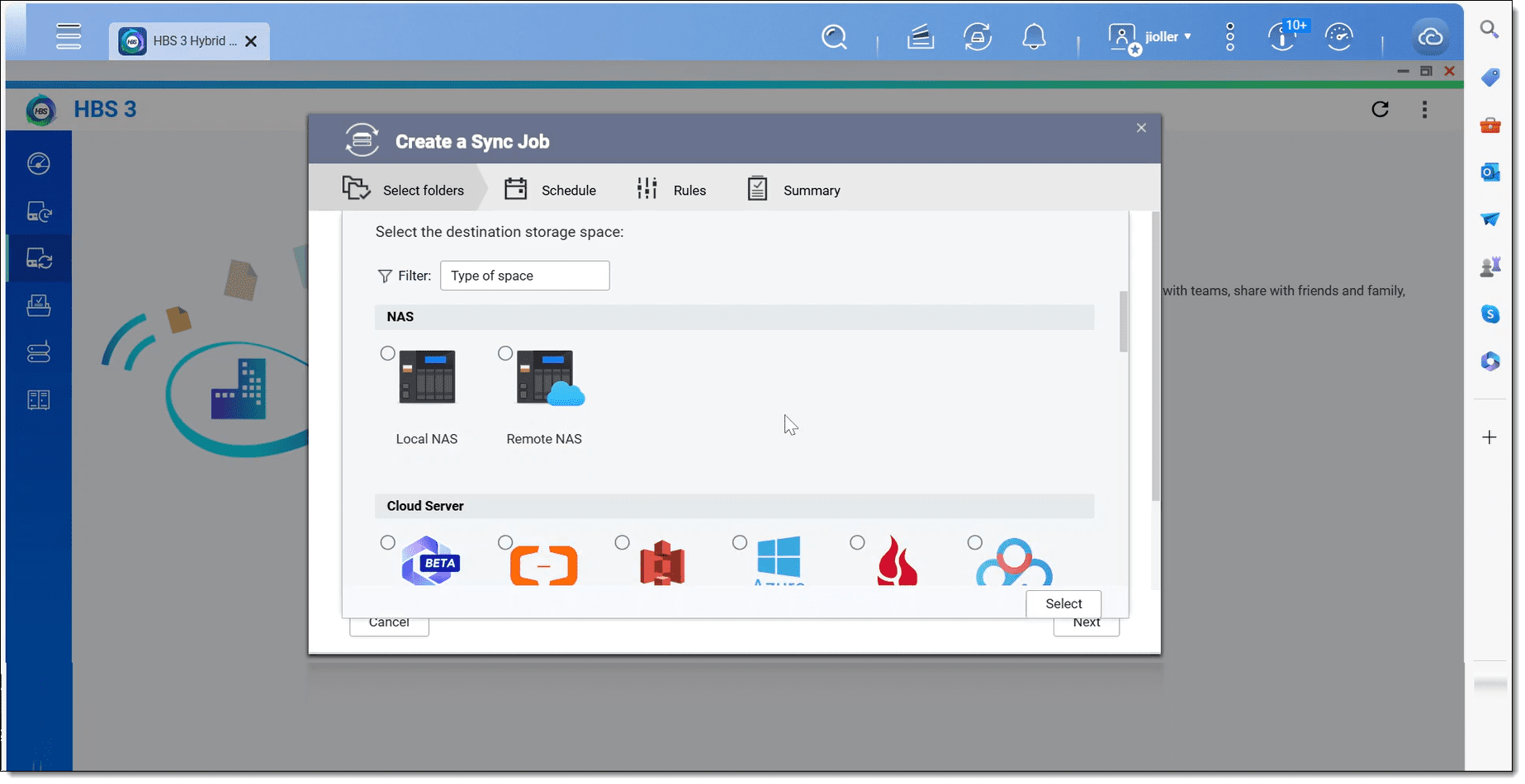Open the blue paper-plane icon in browser sidebar
The image size is (1525, 784).
pyautogui.click(x=1489, y=219)
